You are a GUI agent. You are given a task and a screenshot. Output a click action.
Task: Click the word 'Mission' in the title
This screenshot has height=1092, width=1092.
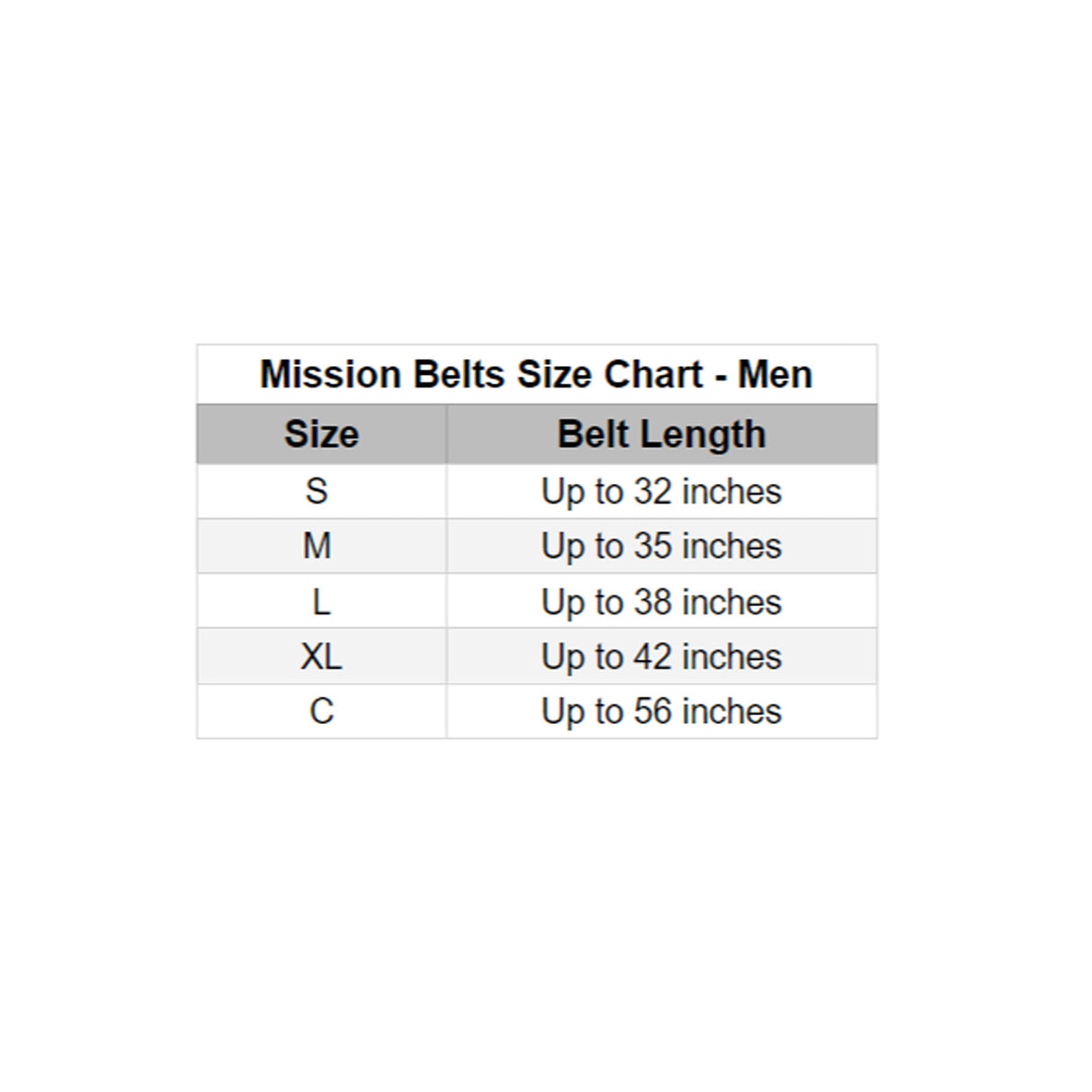coord(330,374)
